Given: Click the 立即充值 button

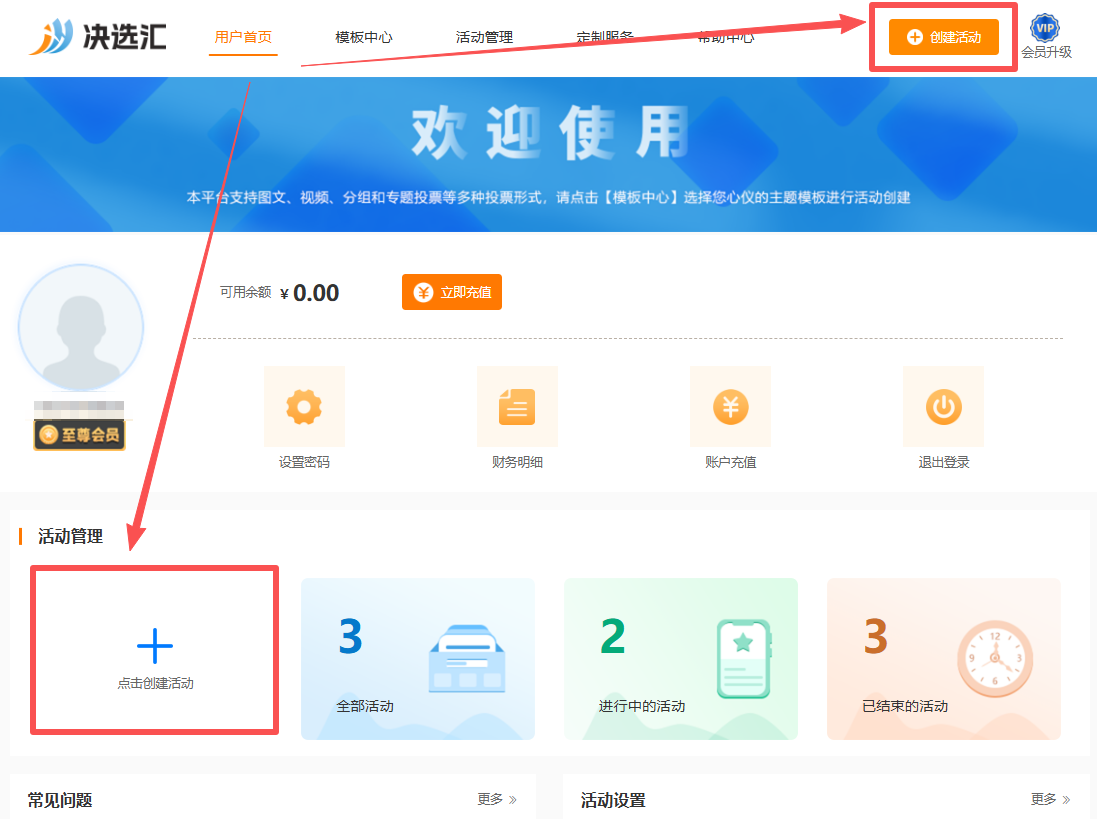Looking at the screenshot, I should tap(452, 292).
